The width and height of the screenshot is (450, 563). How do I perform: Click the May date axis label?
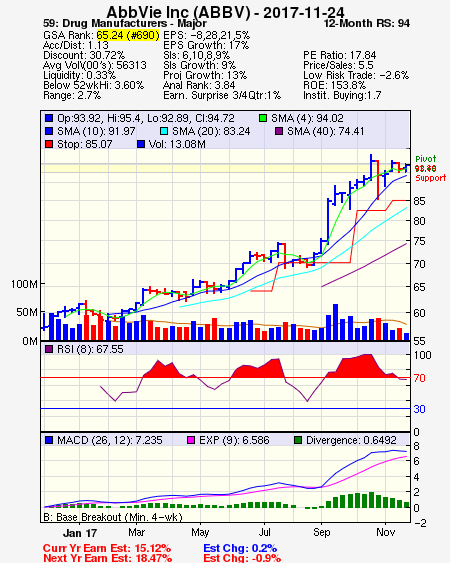[x=200, y=532]
